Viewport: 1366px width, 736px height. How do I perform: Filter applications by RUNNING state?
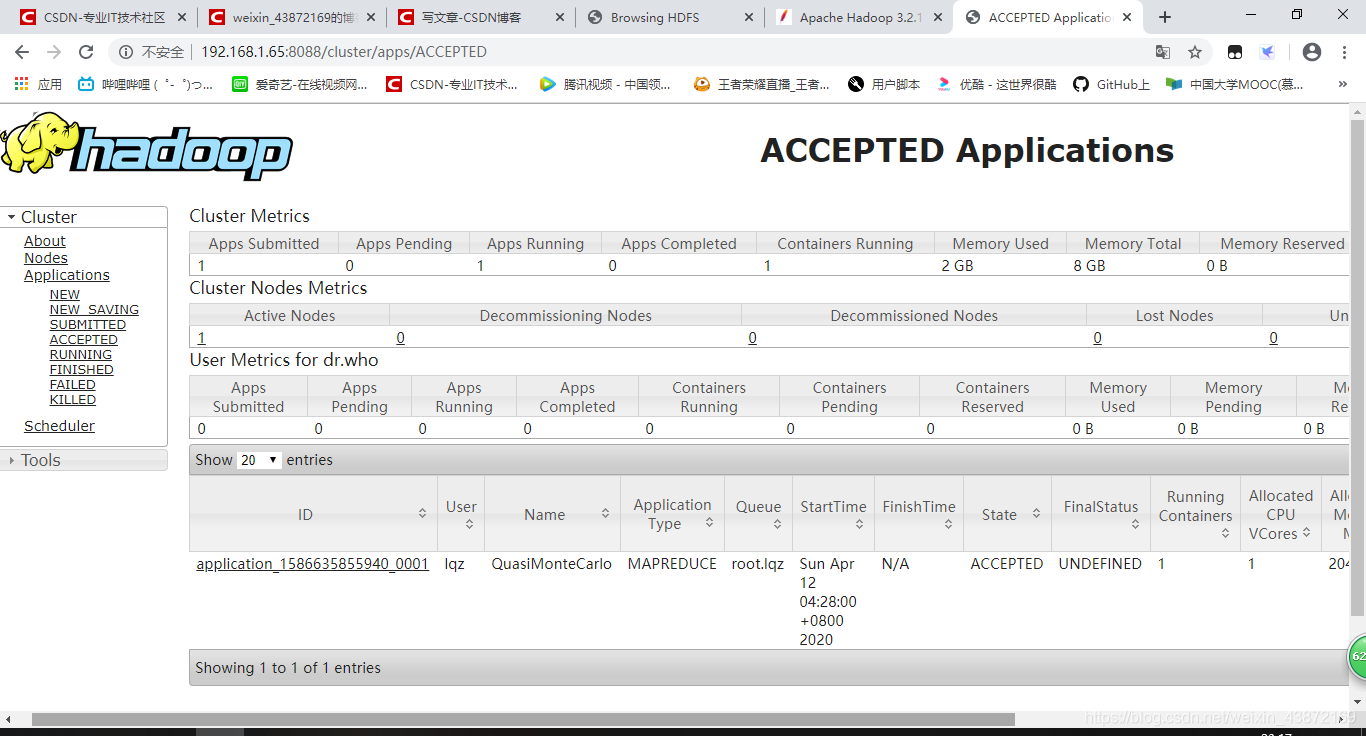pos(81,355)
